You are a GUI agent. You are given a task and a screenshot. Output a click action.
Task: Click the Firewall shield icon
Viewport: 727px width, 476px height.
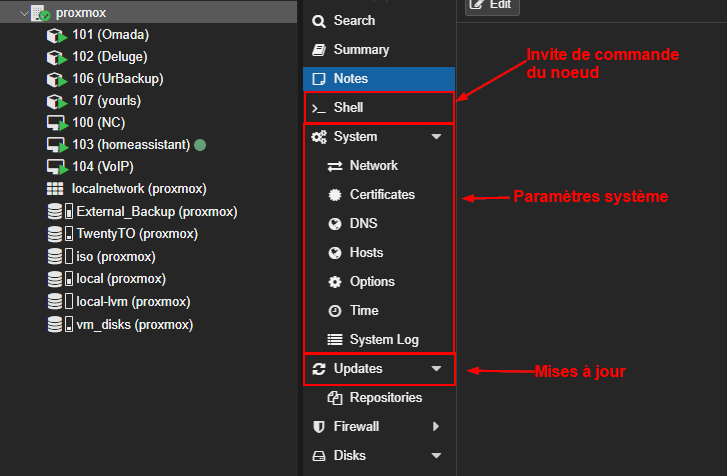pyautogui.click(x=319, y=427)
